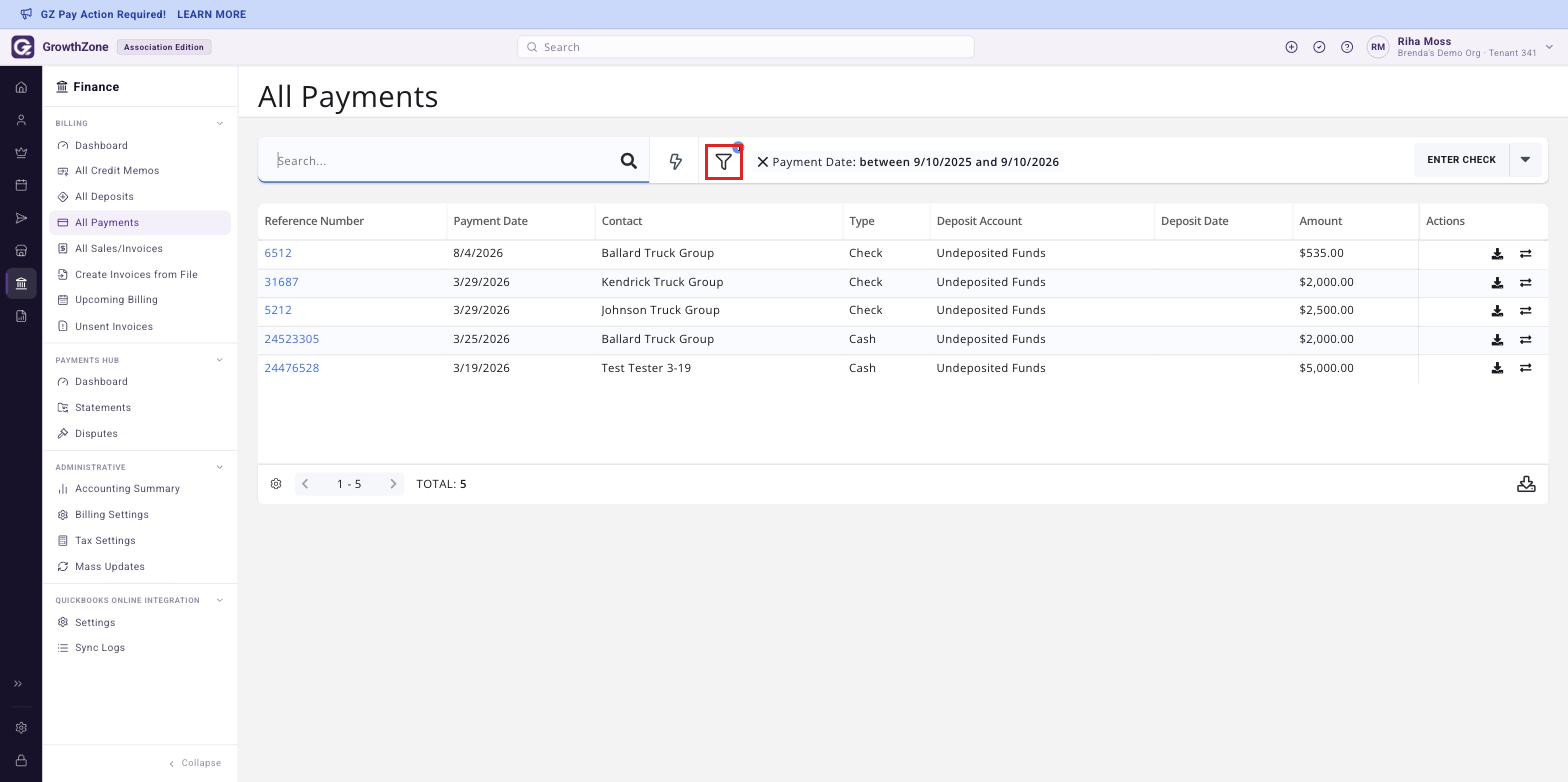
Task: Open Home icon in left rail
Action: click(21, 88)
